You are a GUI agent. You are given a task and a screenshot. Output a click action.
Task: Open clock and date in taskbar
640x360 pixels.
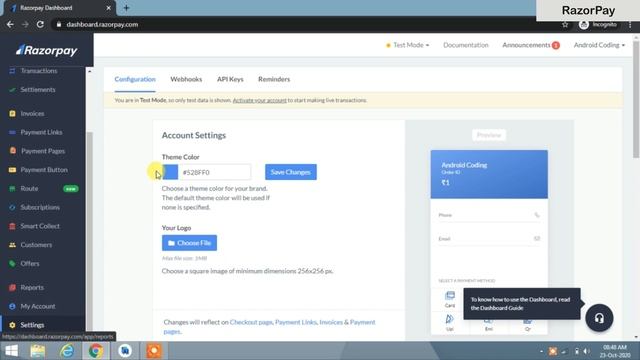(x=615, y=351)
